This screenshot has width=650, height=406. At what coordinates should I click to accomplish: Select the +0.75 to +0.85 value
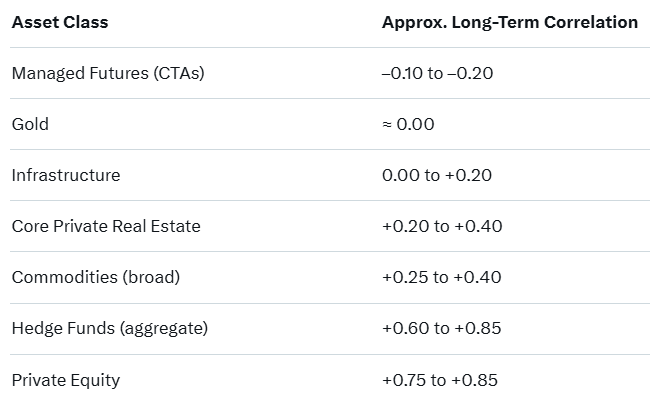point(440,379)
